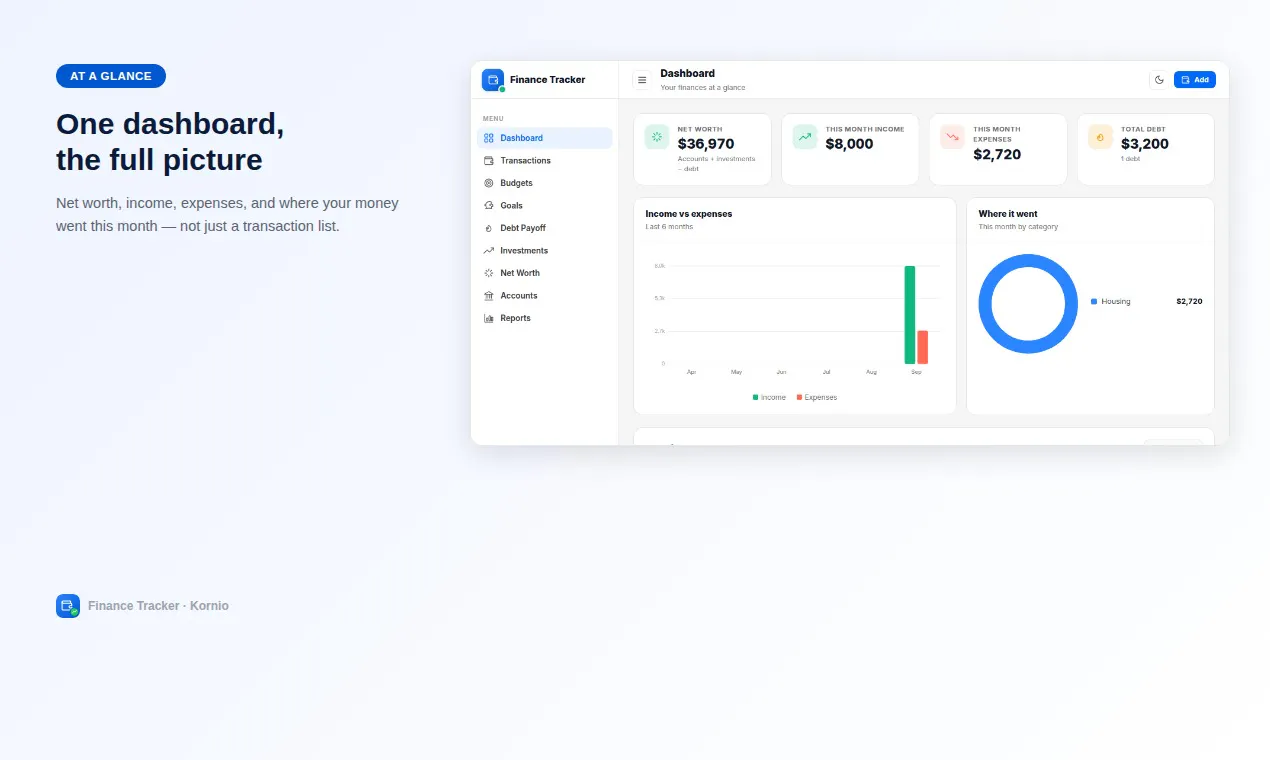Go to Transactions in the sidebar
1270x760 pixels.
(545, 160)
